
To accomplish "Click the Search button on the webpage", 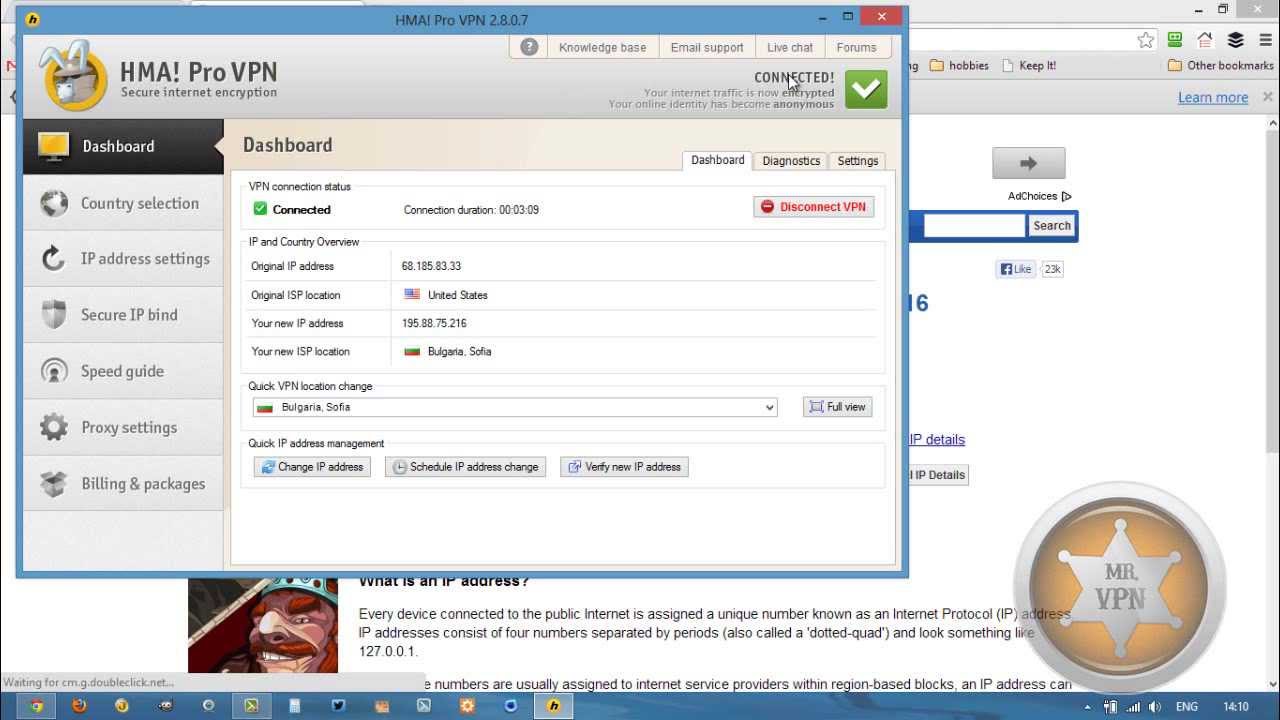I will click(x=1051, y=226).
